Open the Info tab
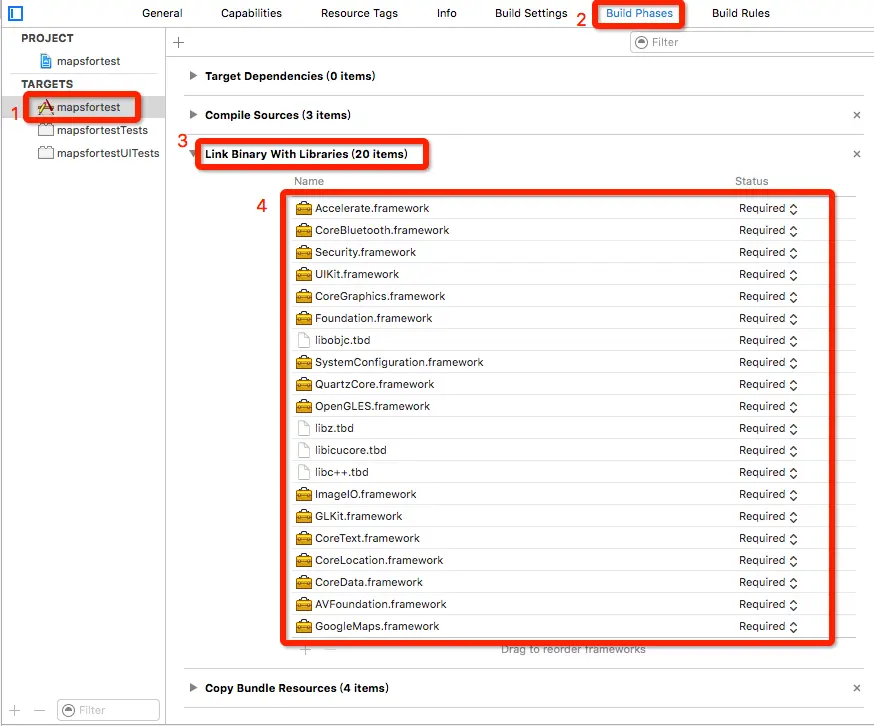874x726 pixels. (x=446, y=13)
